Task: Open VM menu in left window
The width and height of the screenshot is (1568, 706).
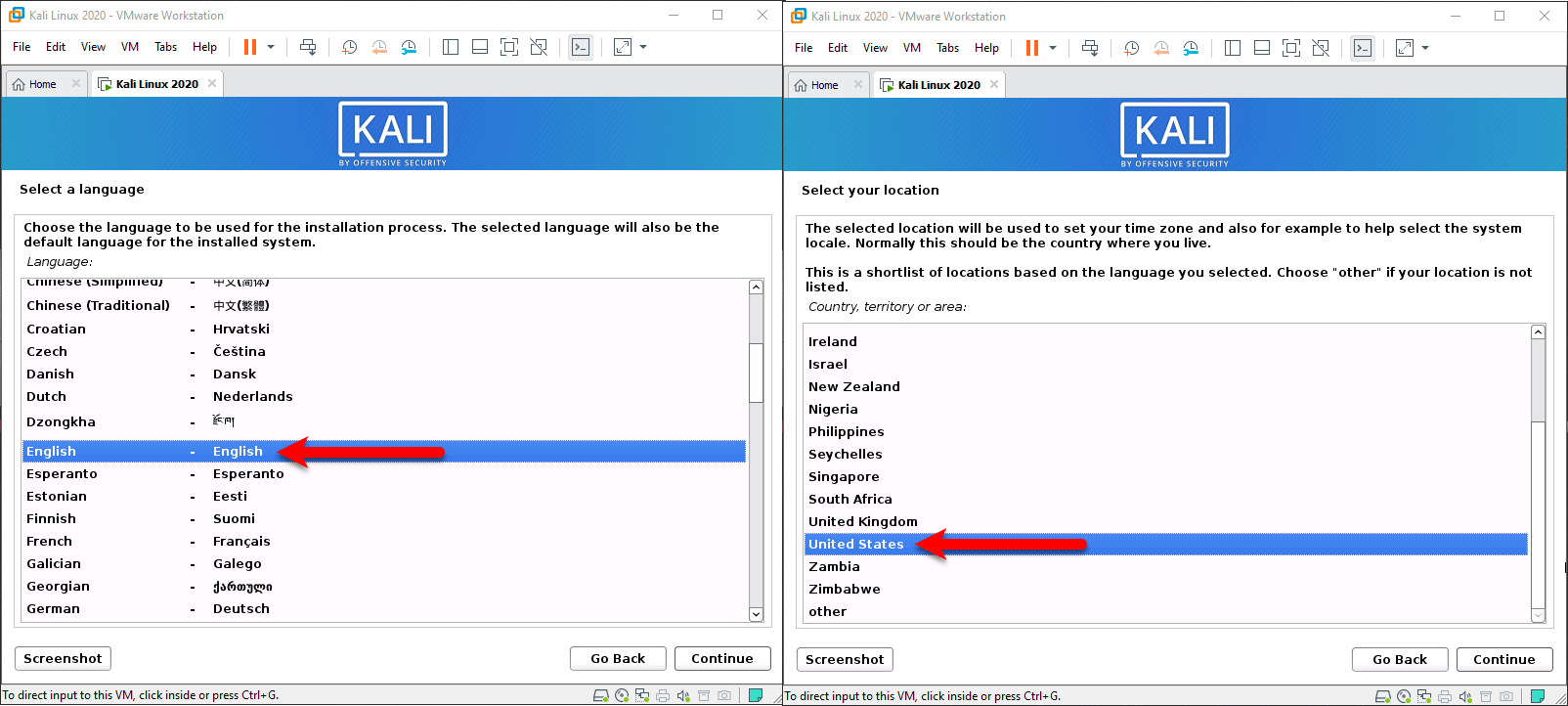Action: pos(130,47)
